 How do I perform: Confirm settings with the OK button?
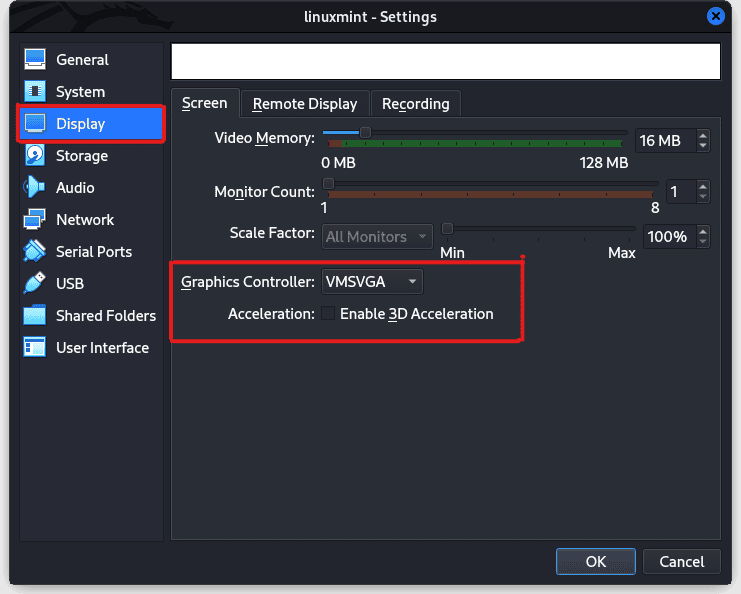coord(595,561)
